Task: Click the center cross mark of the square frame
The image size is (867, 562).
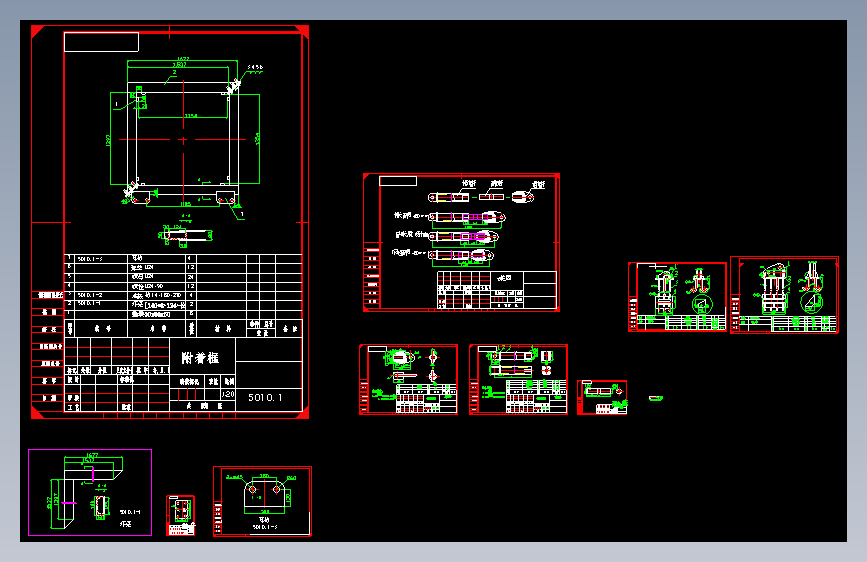Action: (x=183, y=140)
